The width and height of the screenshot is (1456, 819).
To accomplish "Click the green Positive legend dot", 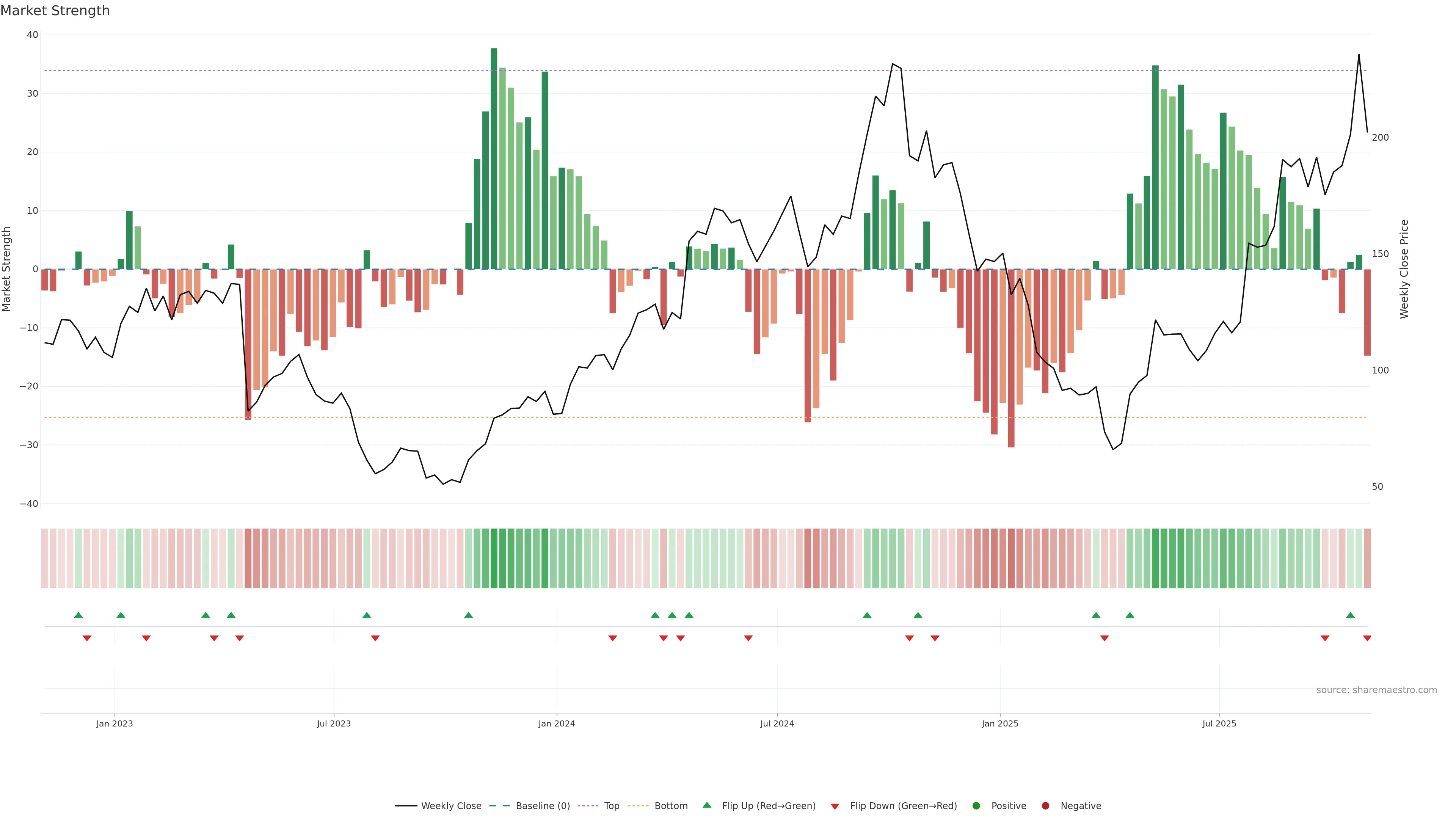I will (976, 806).
